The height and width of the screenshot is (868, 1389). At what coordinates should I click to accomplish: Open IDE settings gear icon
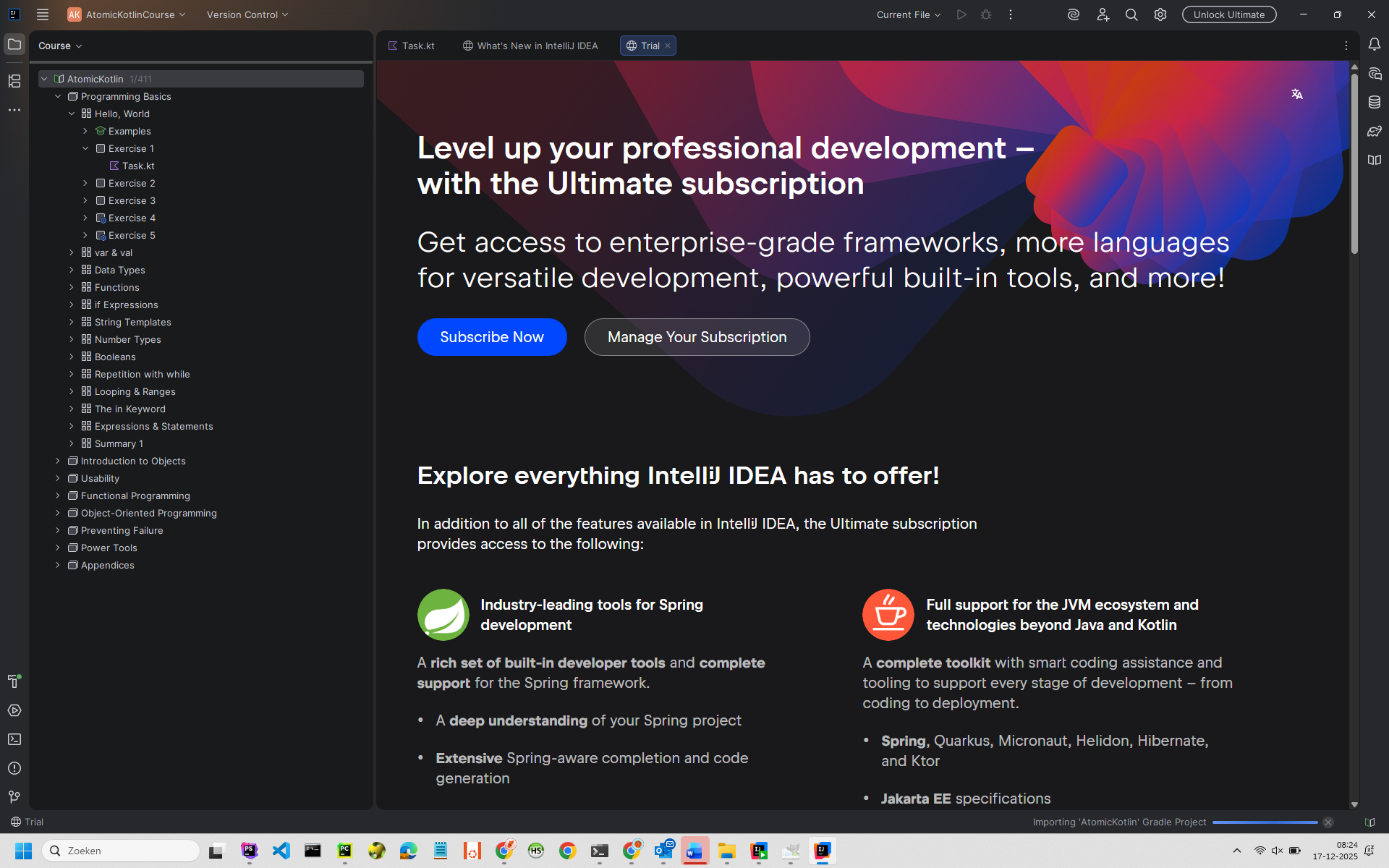[x=1160, y=14]
